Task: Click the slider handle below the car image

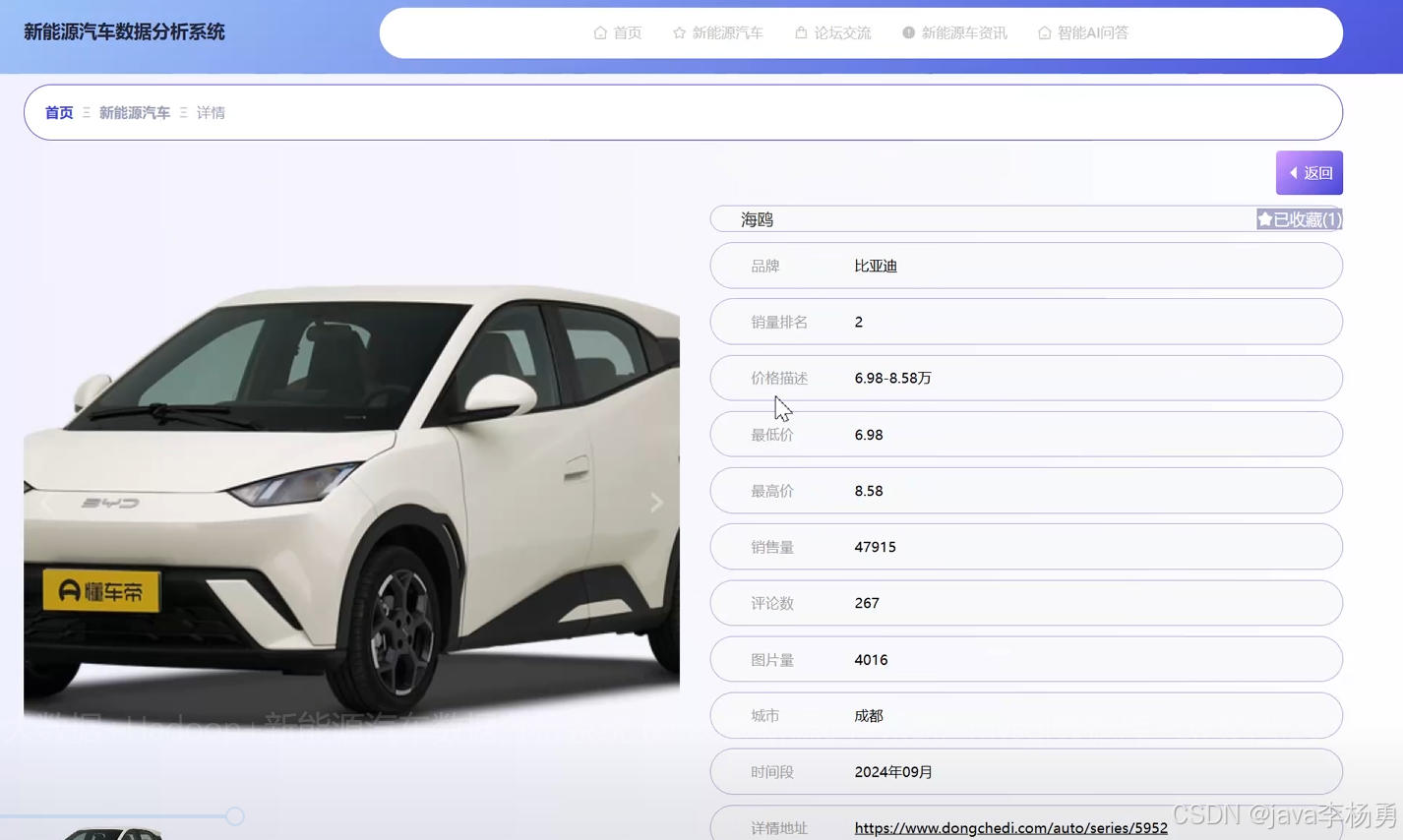Action: (234, 815)
